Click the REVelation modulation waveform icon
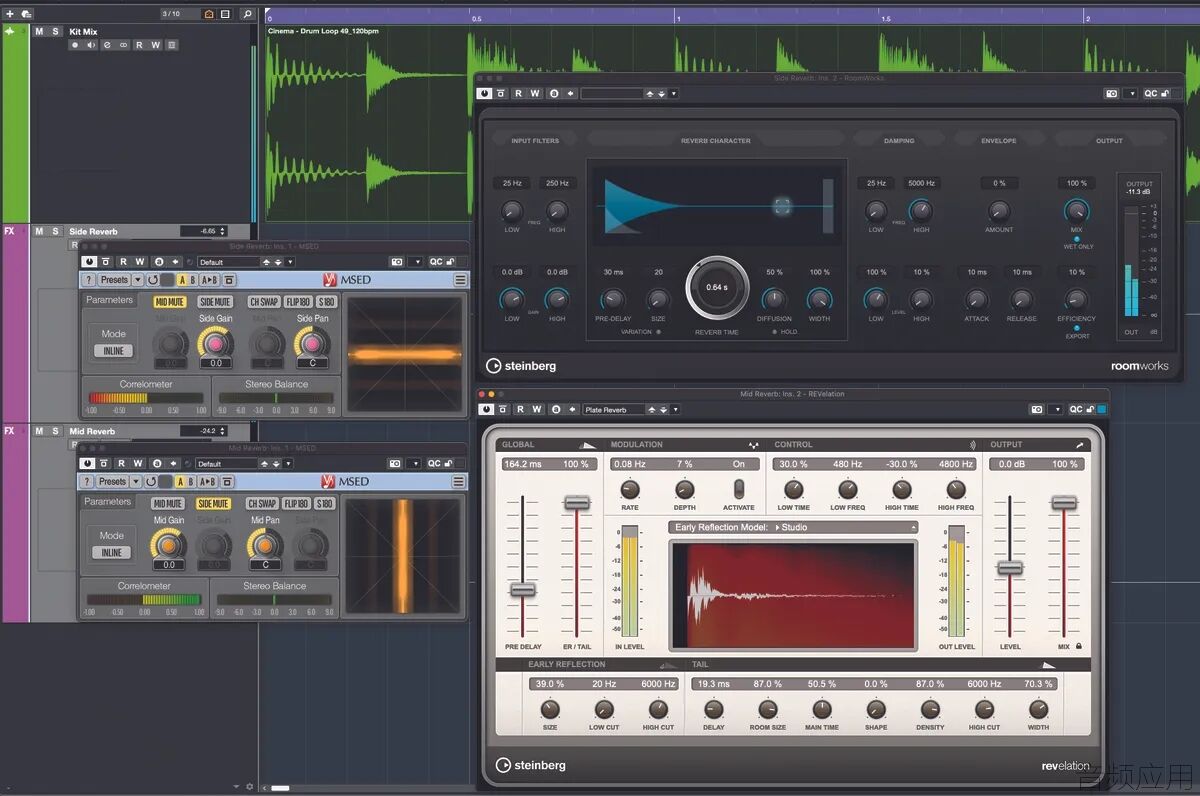 [x=753, y=445]
